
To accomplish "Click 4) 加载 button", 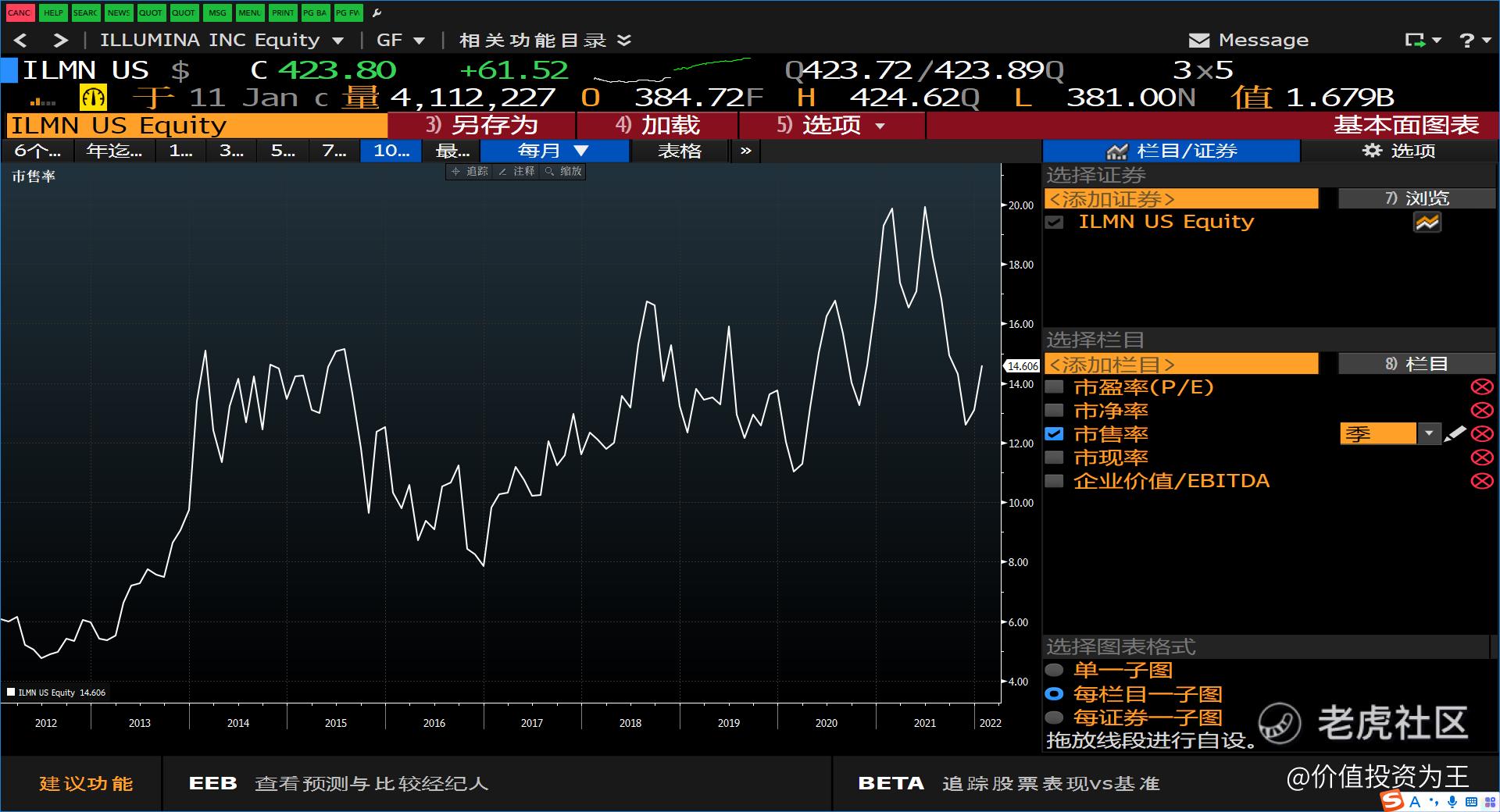I will pos(657,125).
